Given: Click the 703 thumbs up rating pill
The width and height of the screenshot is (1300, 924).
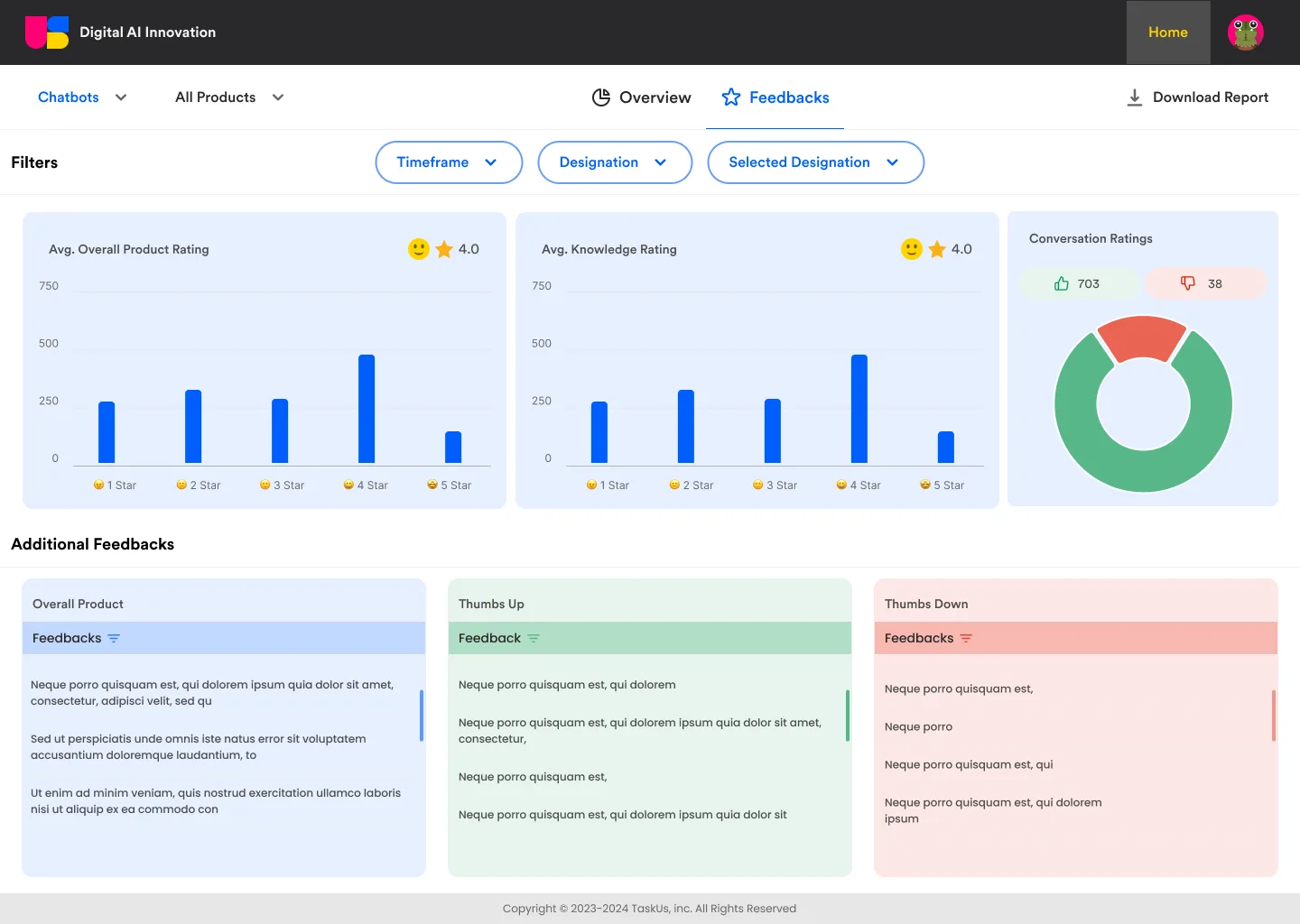Looking at the screenshot, I should pyautogui.click(x=1080, y=283).
